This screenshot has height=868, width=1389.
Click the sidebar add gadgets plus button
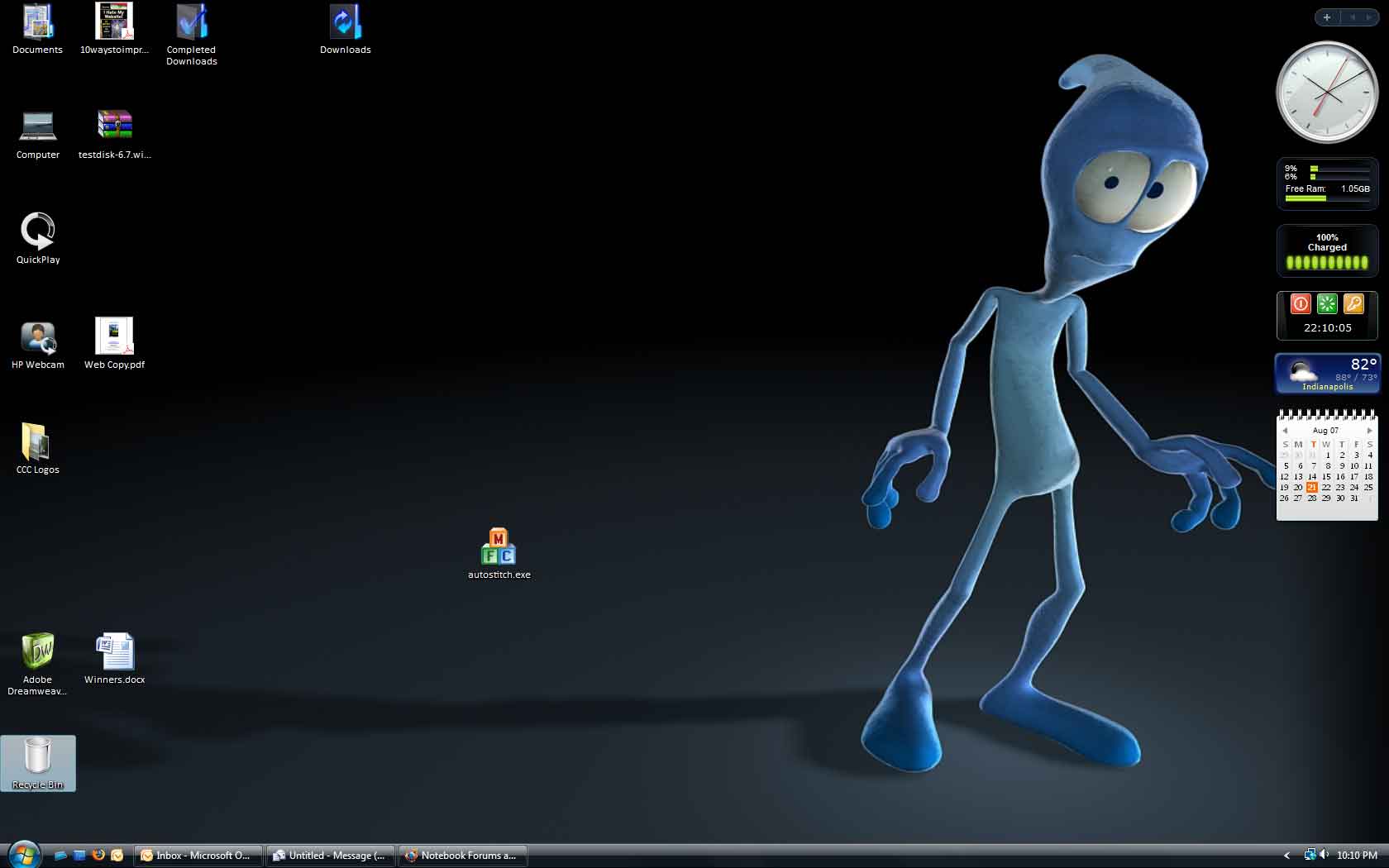point(1327,17)
